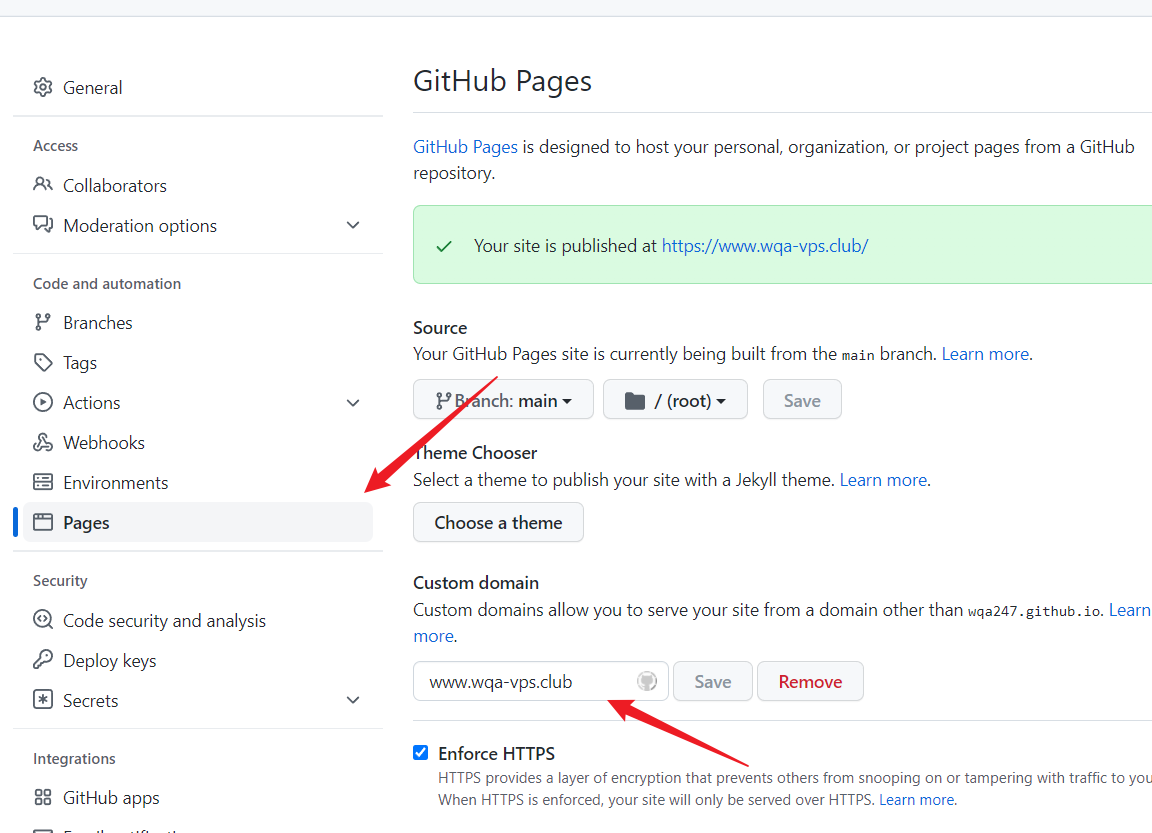The height and width of the screenshot is (833, 1152).
Task: Open Webhooks via its icon
Action: (x=43, y=442)
